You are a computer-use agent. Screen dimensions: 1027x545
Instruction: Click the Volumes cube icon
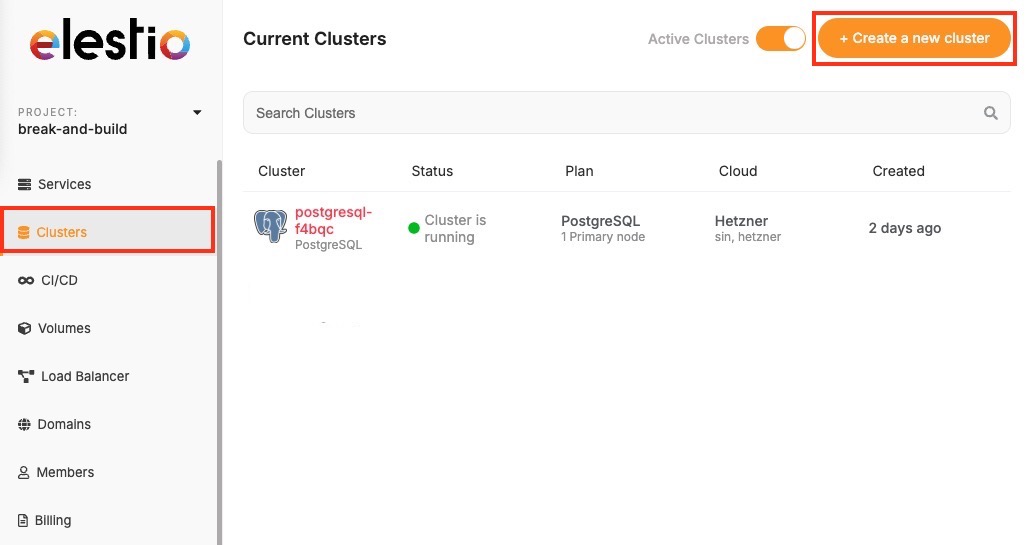[x=25, y=329]
